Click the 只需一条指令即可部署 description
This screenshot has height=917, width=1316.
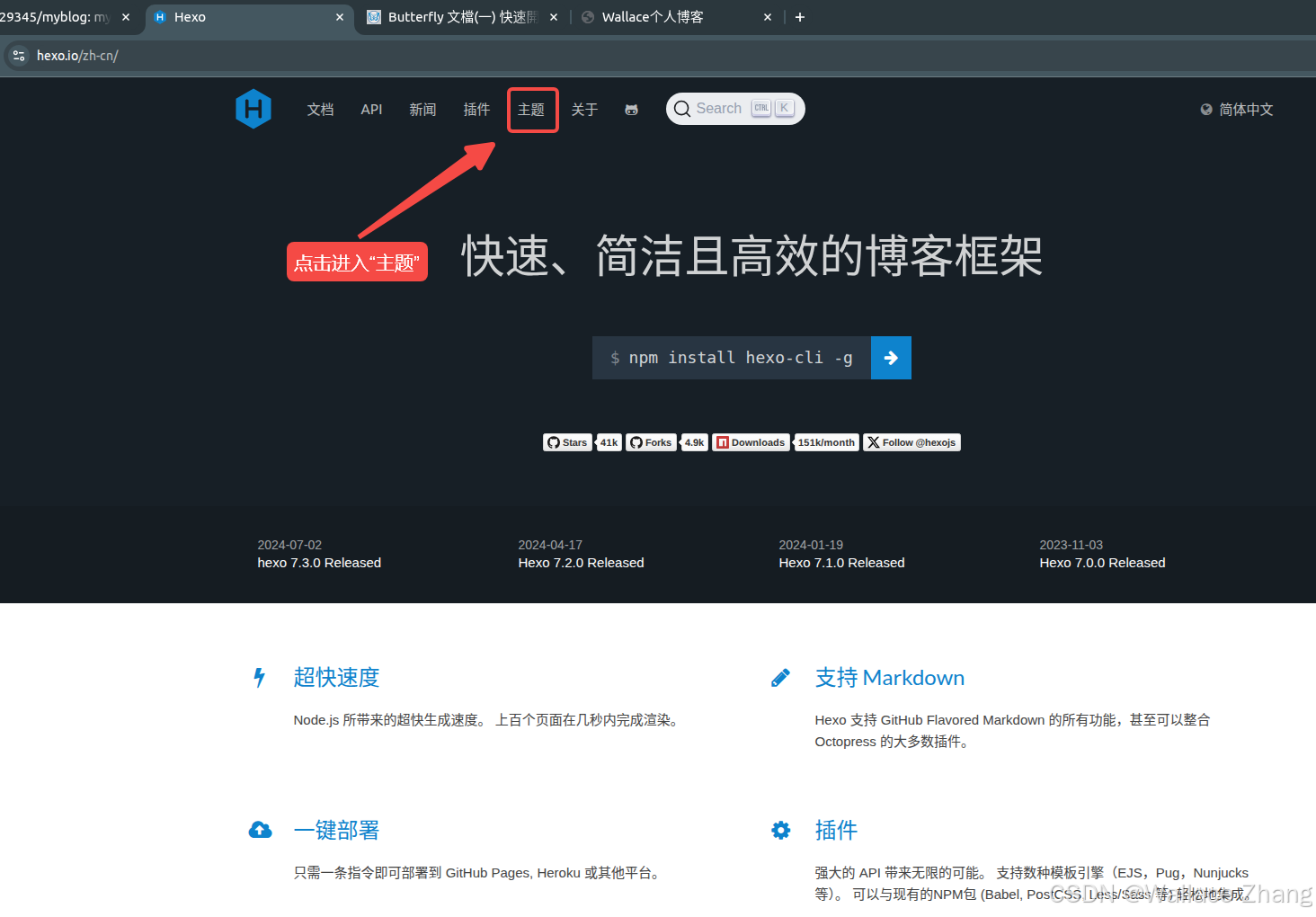pos(479,873)
